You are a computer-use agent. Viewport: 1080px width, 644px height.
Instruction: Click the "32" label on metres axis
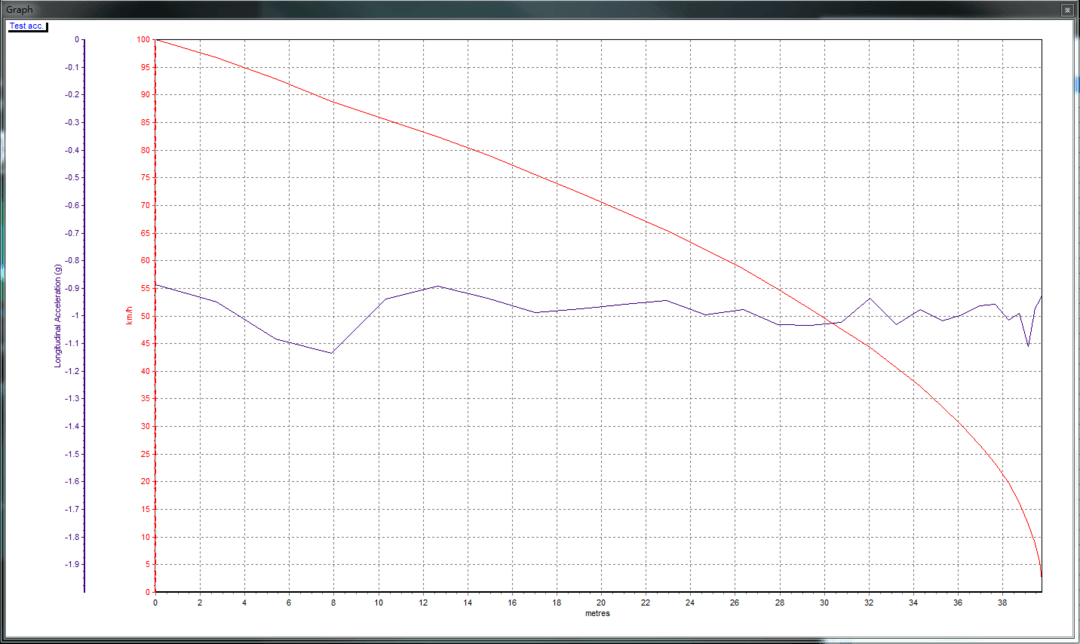click(869, 603)
